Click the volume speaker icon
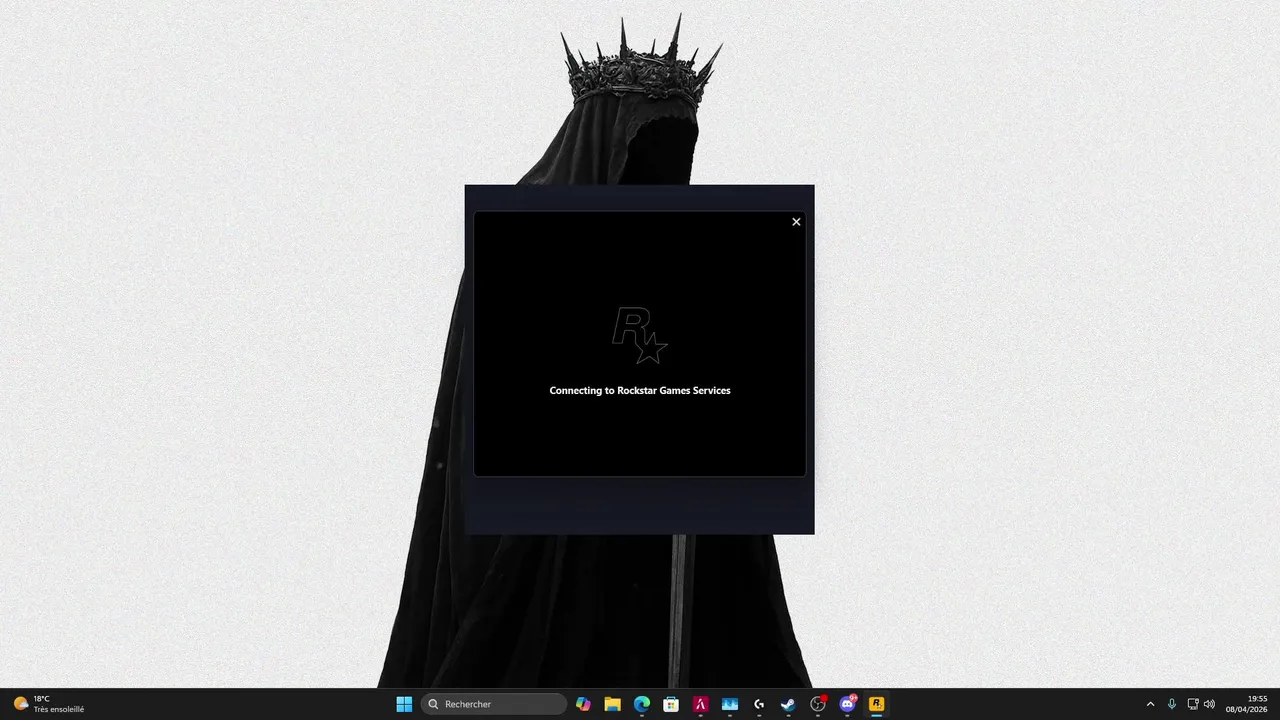Screen dimensions: 1280x720 [x=1209, y=704]
